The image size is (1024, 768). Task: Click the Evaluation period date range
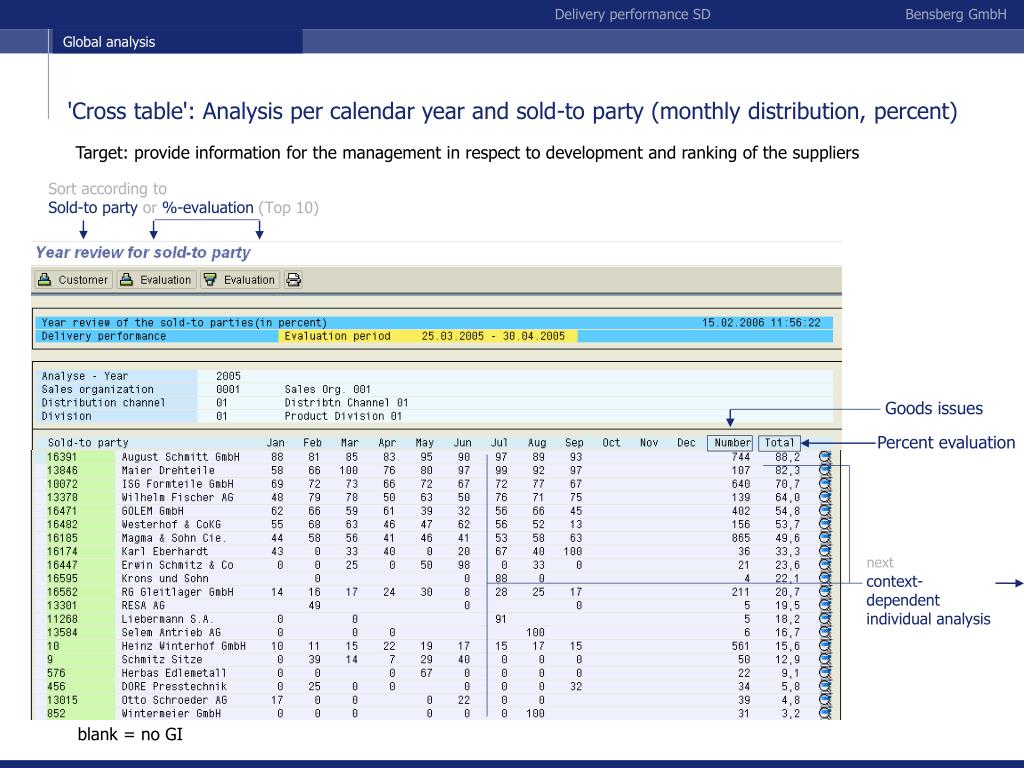click(493, 336)
